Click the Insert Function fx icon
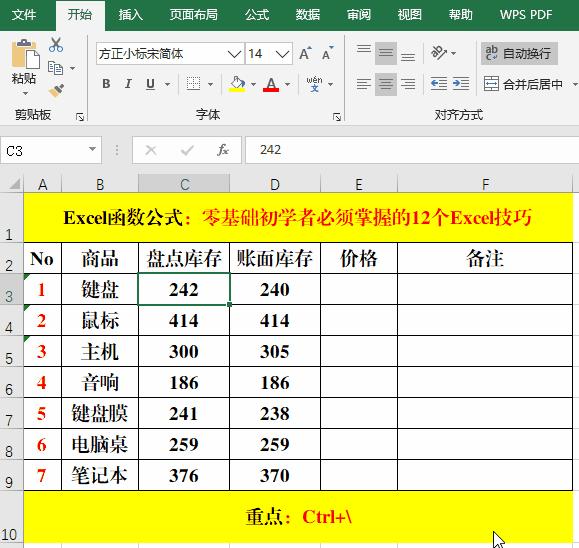 [223, 150]
